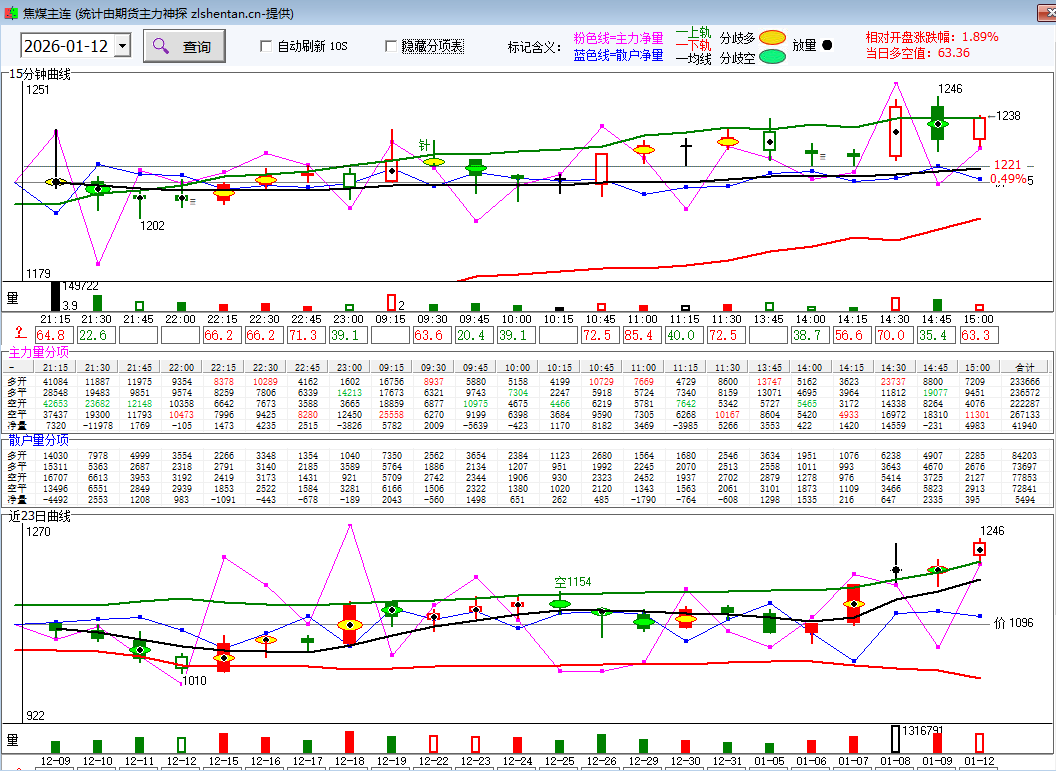Click the 12-18 date axis label
Screen dimensions: 1056x771
[350, 761]
